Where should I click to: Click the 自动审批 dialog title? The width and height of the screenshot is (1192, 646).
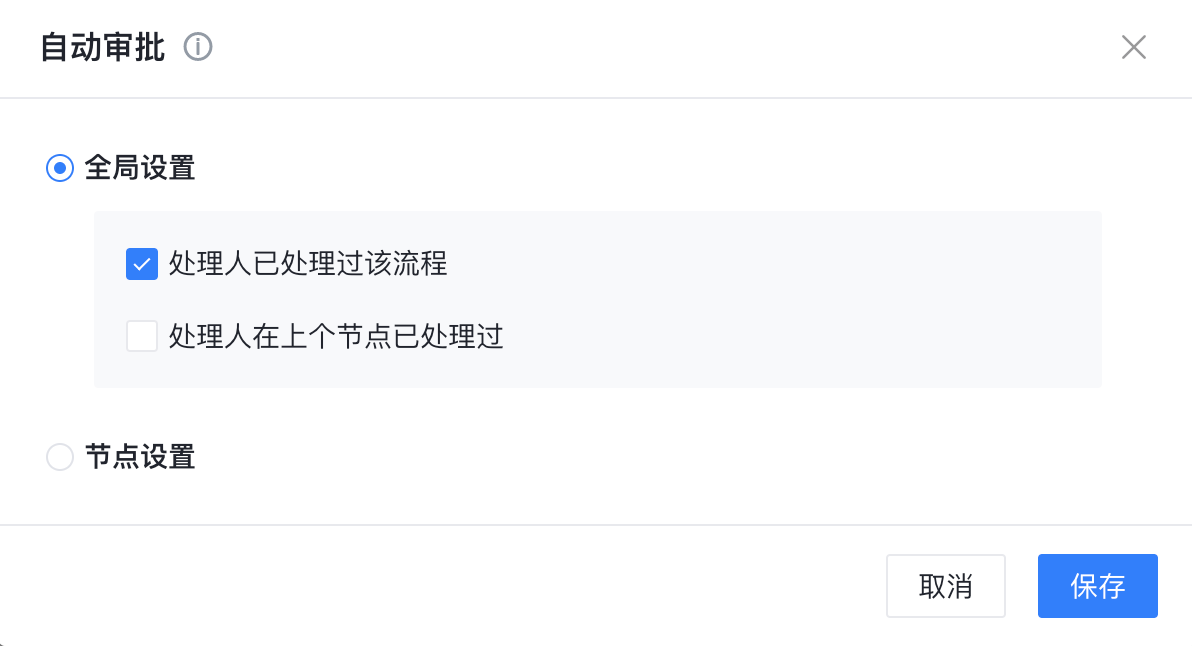click(x=103, y=47)
